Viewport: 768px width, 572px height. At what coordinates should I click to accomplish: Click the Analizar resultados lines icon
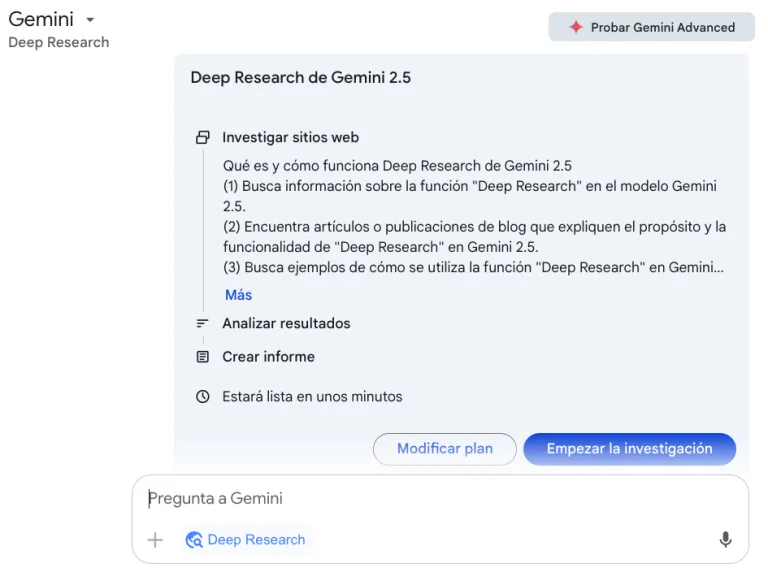202,323
